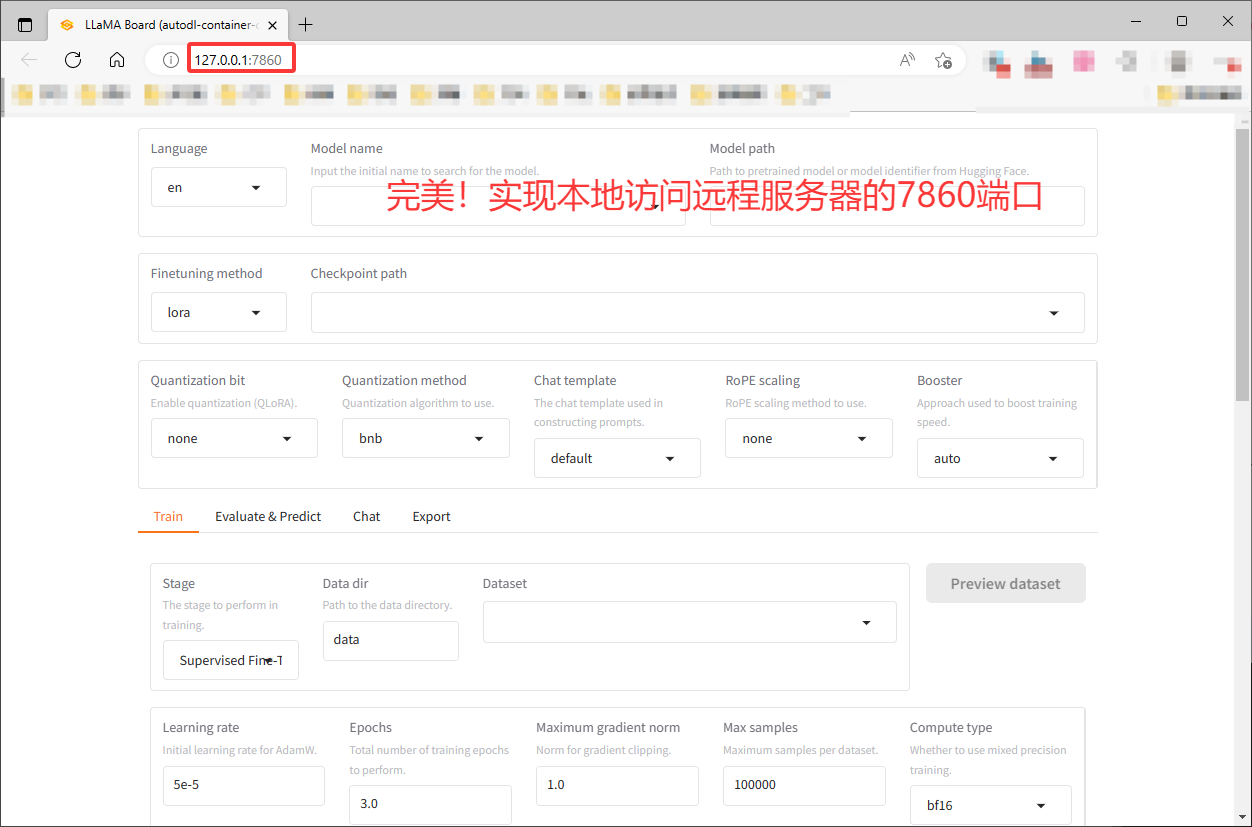This screenshot has height=827, width=1252.
Task: Click the Preview dataset button
Action: pyautogui.click(x=1005, y=583)
